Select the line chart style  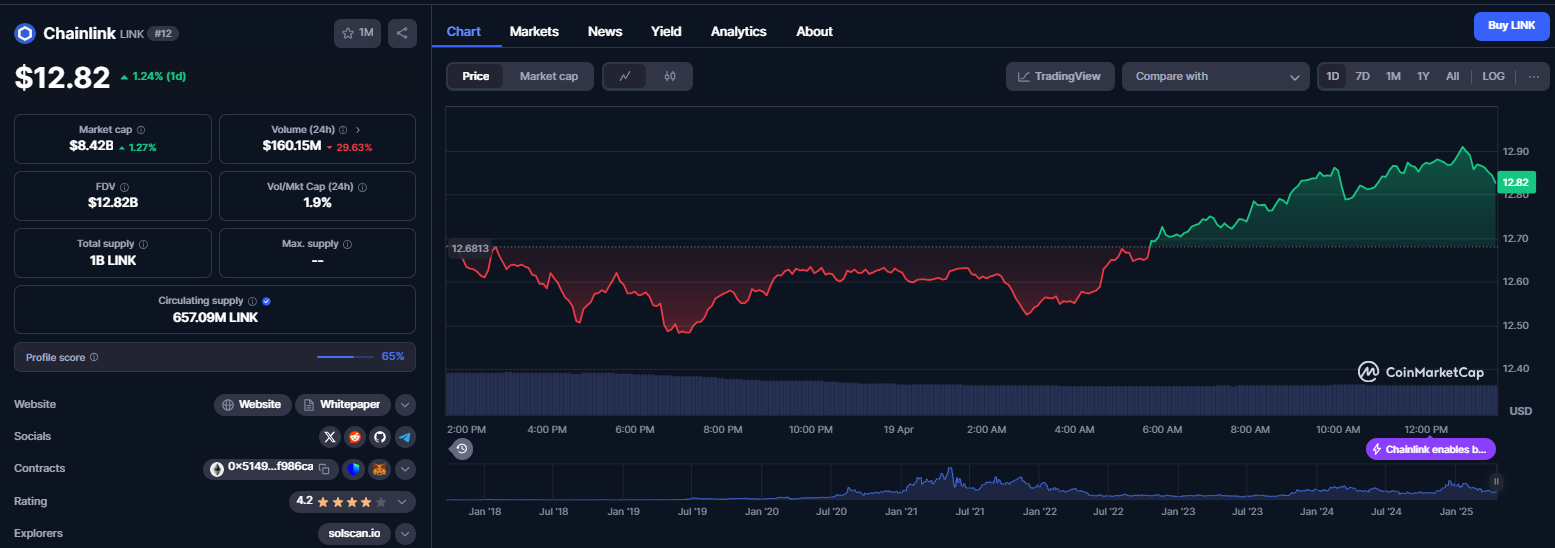click(x=625, y=76)
